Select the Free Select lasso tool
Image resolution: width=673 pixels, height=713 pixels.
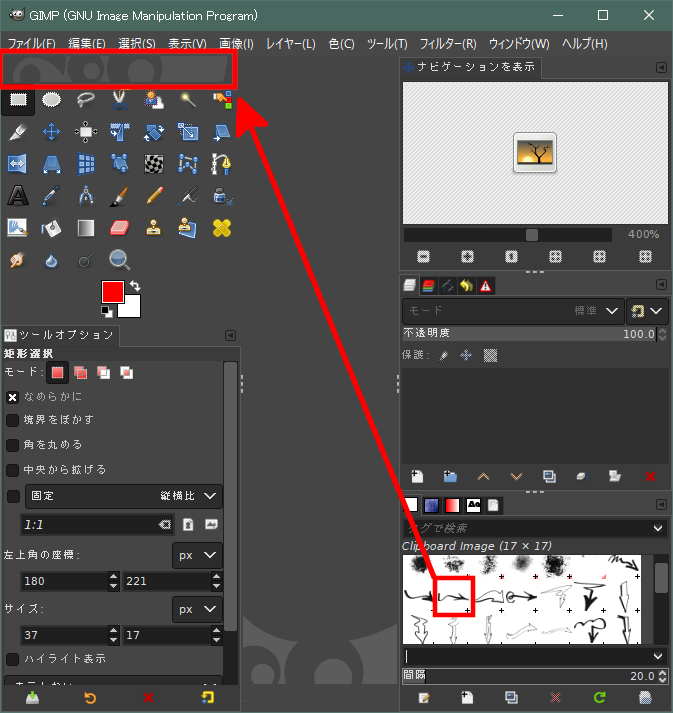85,99
